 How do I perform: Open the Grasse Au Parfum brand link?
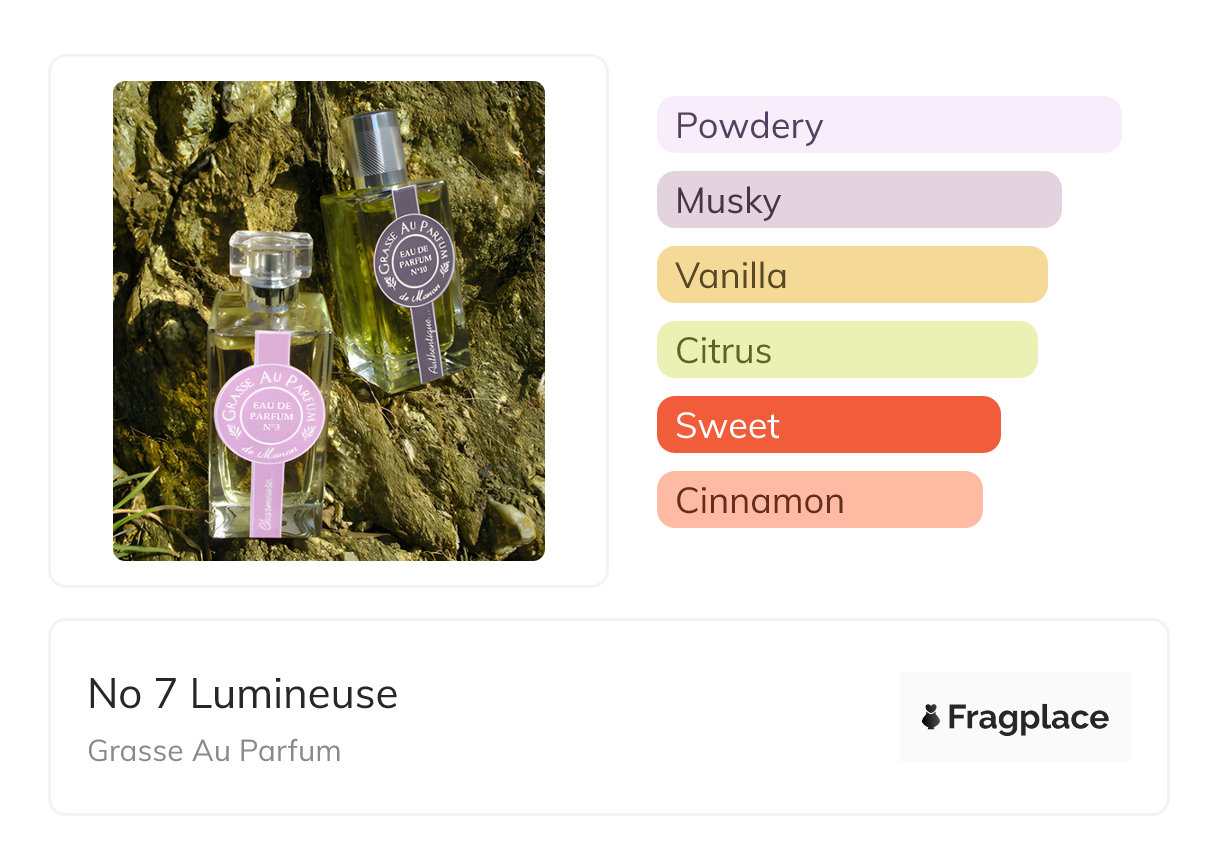pyautogui.click(x=214, y=751)
